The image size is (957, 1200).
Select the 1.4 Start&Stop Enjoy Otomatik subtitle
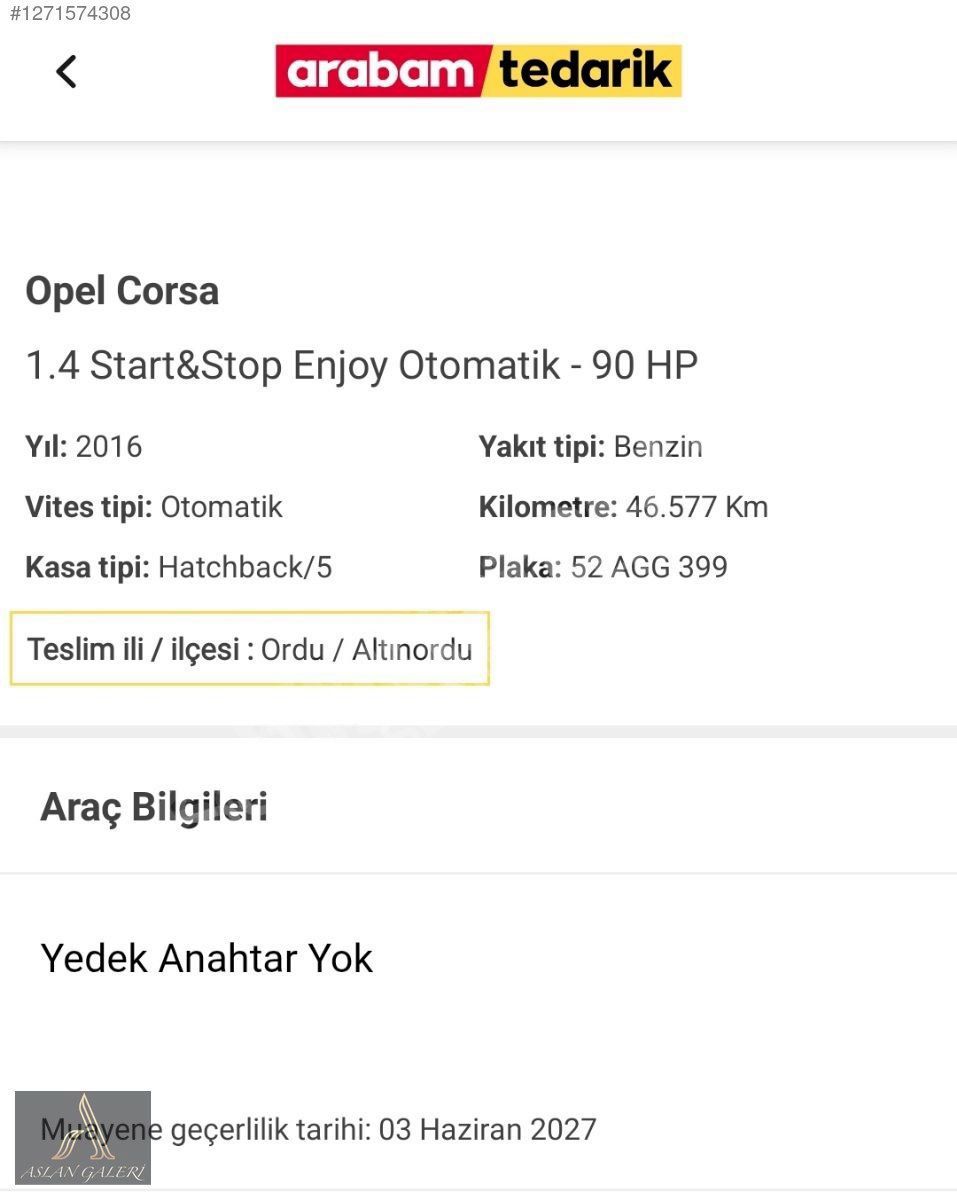click(361, 366)
